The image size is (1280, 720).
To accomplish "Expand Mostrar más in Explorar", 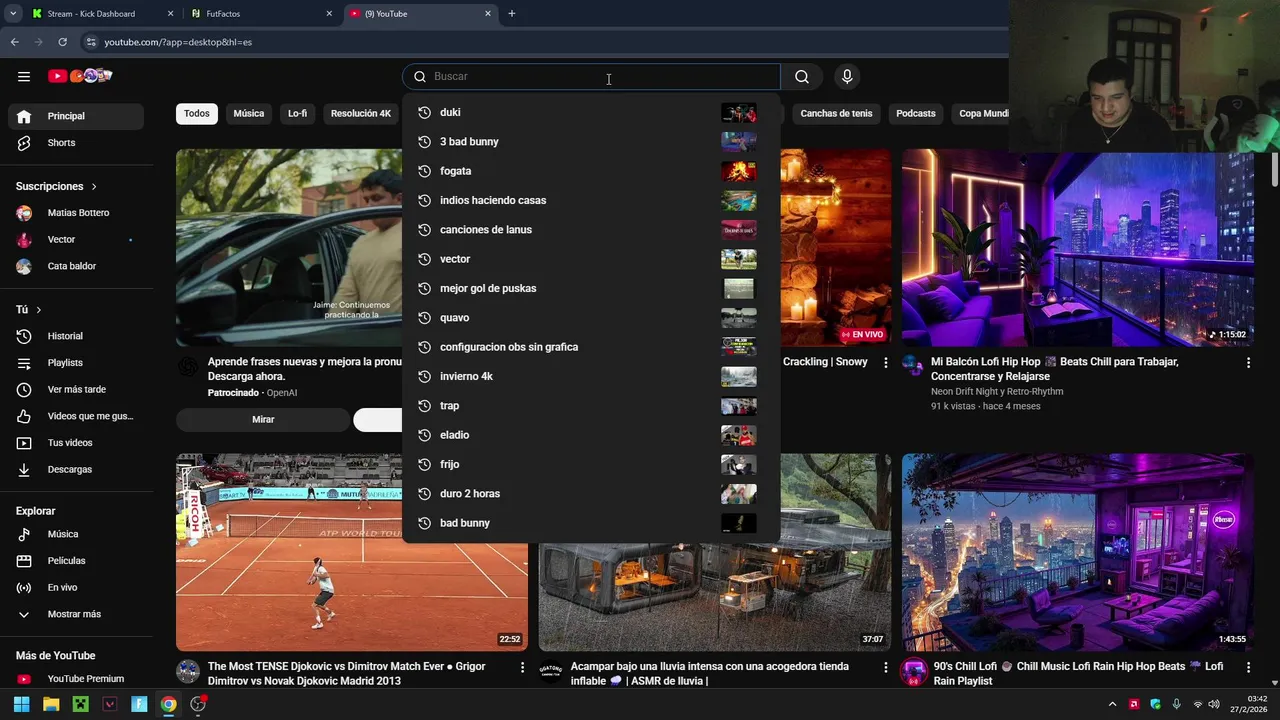I will pos(76,614).
